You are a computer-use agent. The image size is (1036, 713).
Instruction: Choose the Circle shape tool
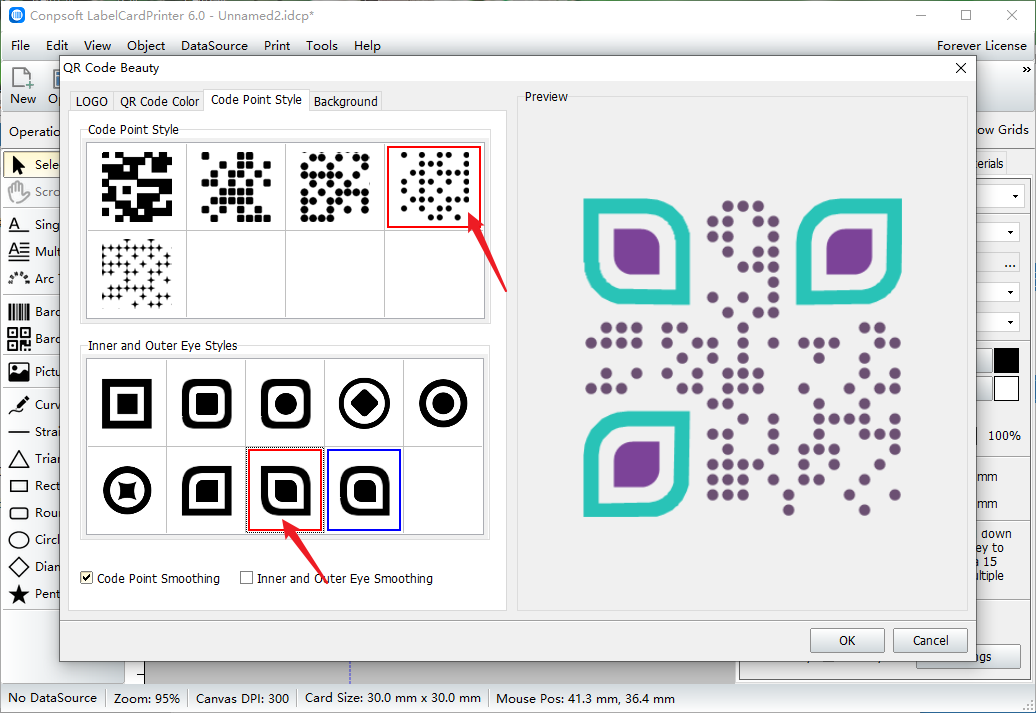pyautogui.click(x=32, y=540)
